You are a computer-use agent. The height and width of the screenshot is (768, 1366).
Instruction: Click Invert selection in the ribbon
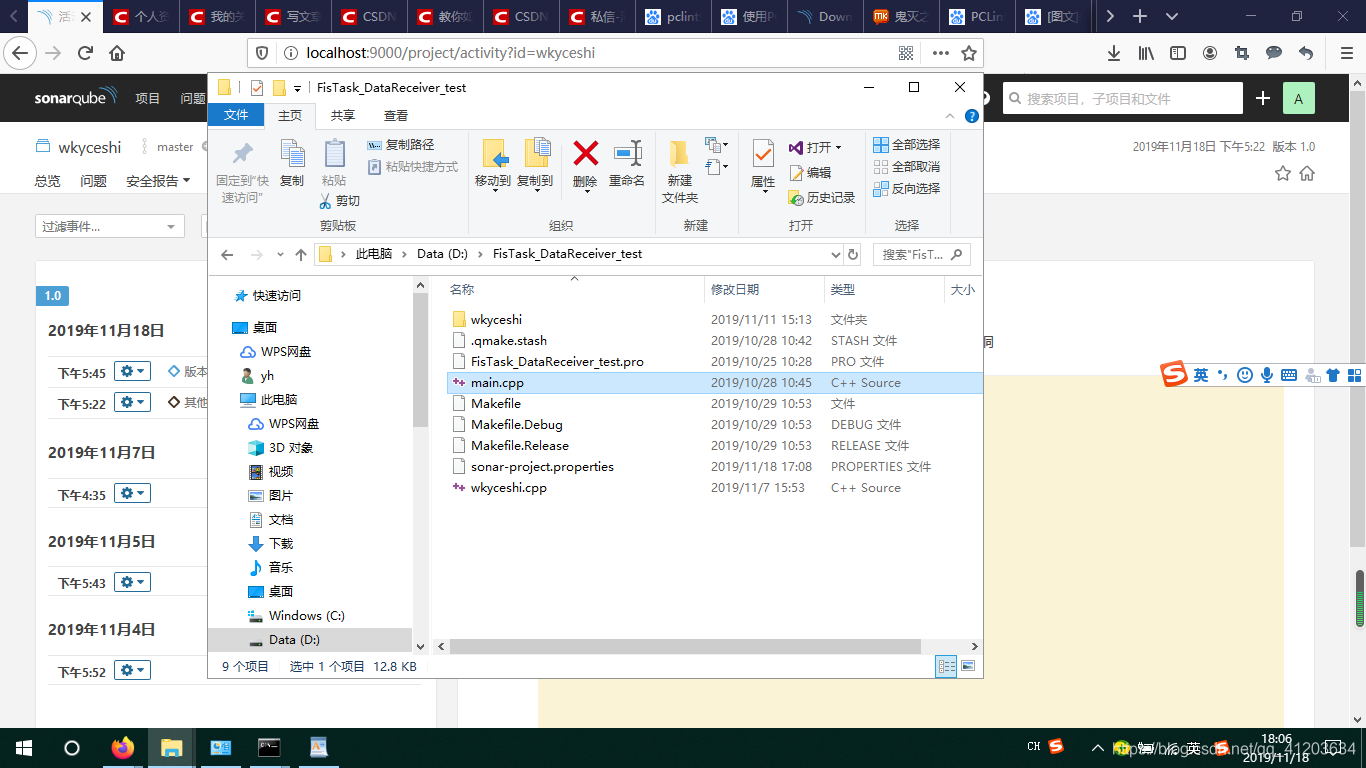click(906, 188)
